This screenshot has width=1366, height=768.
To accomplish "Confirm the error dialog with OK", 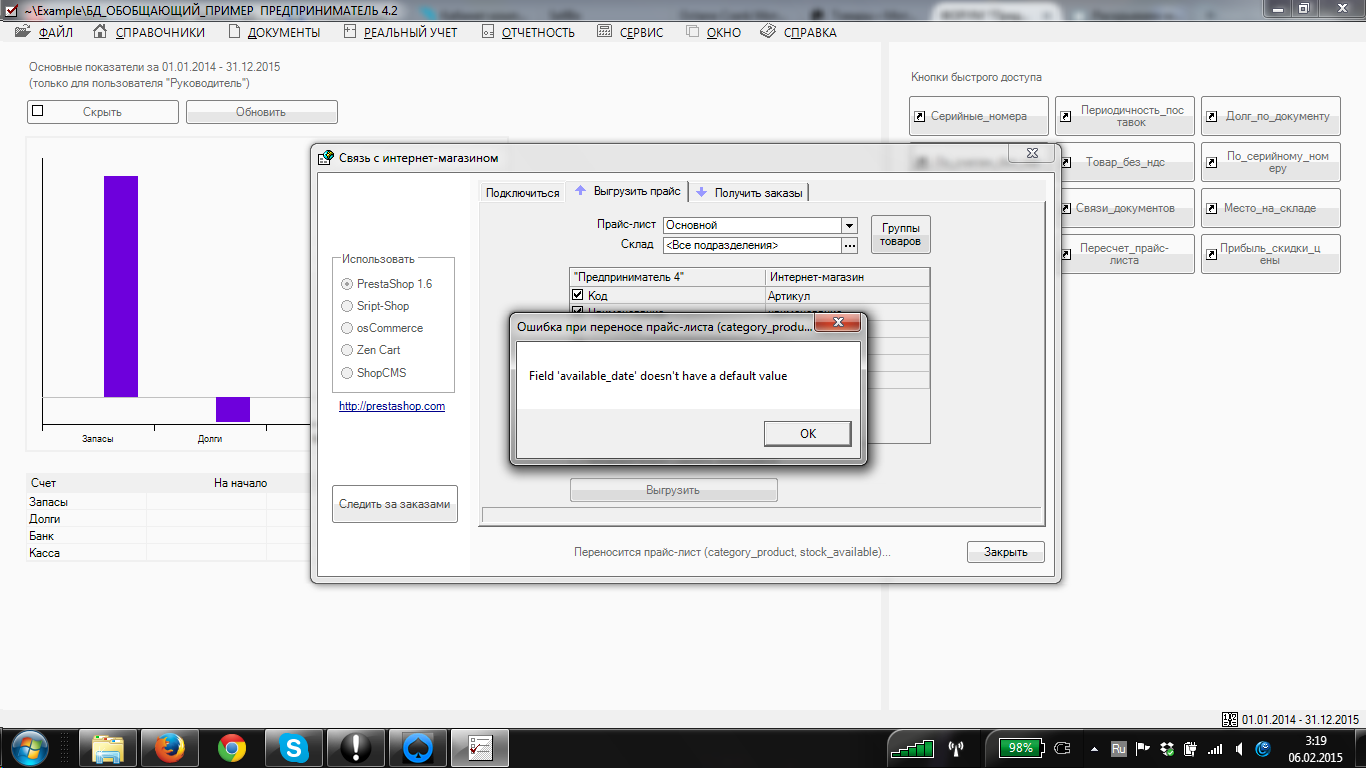I will pyautogui.click(x=808, y=433).
